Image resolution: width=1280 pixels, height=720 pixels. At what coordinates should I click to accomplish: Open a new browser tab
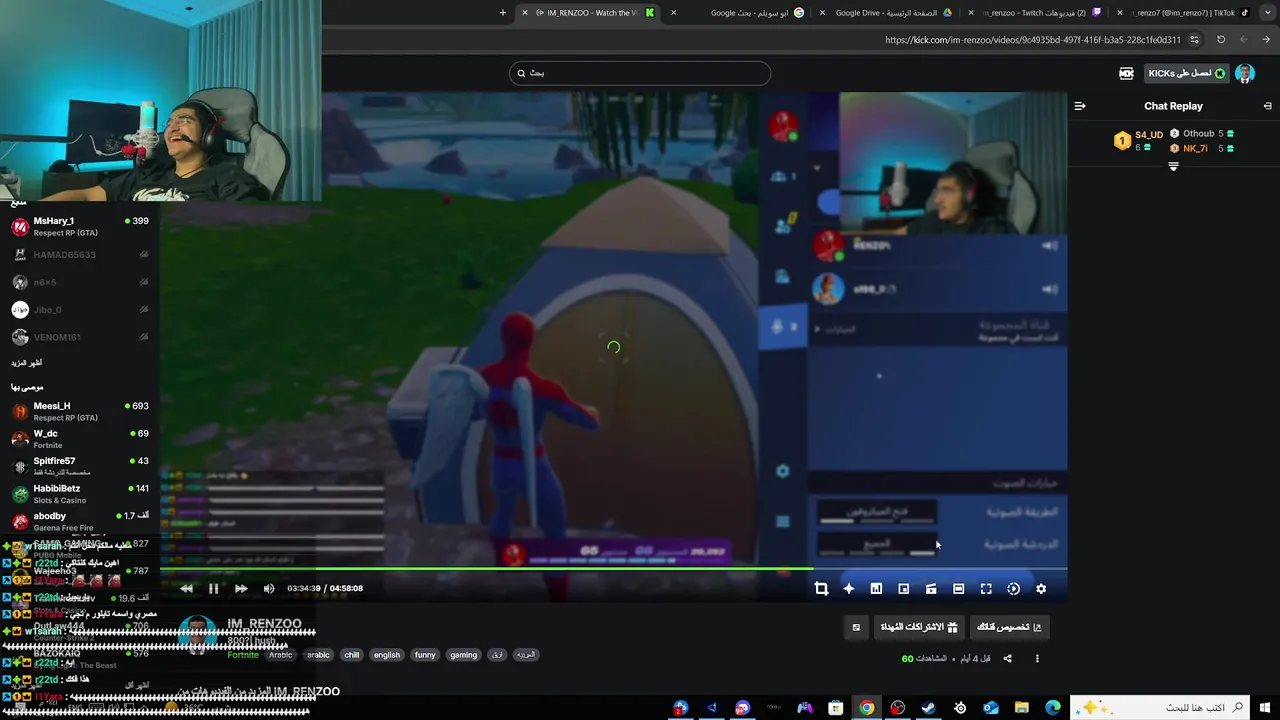pos(503,13)
